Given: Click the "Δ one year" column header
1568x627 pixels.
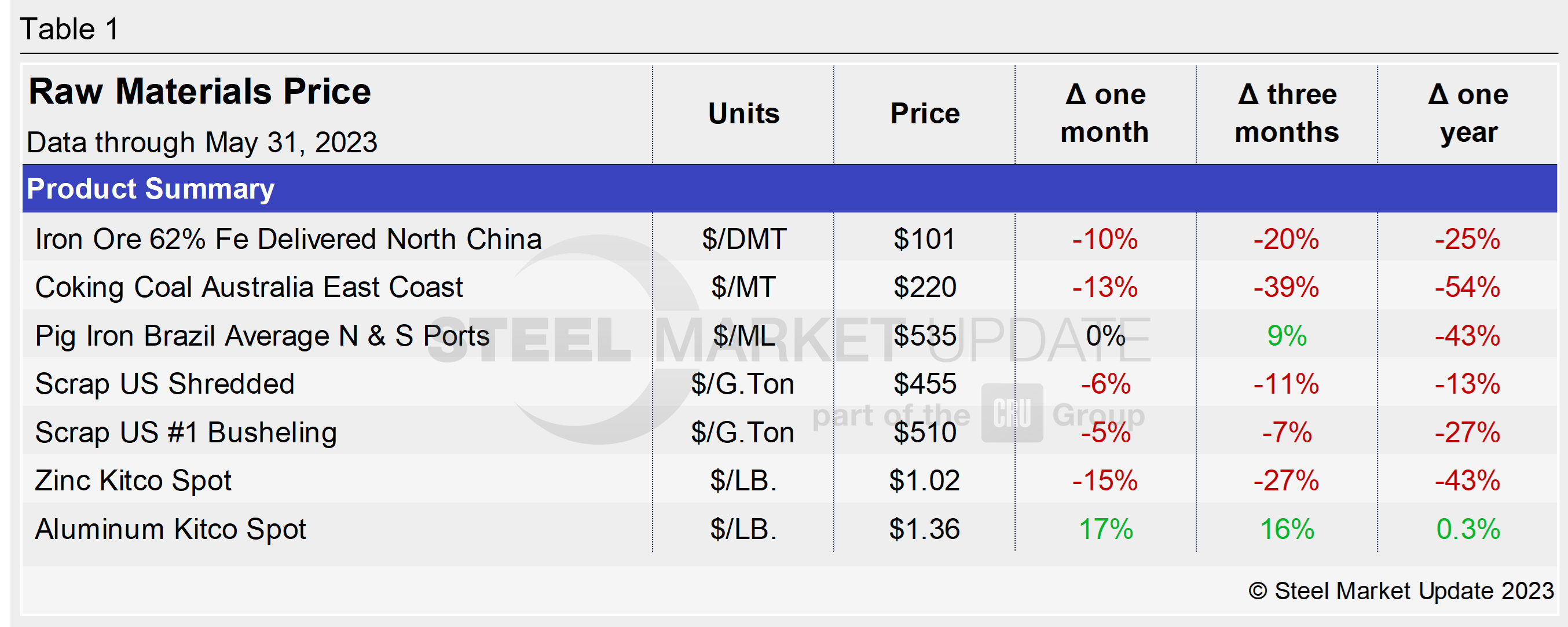Looking at the screenshot, I should point(1468,114).
